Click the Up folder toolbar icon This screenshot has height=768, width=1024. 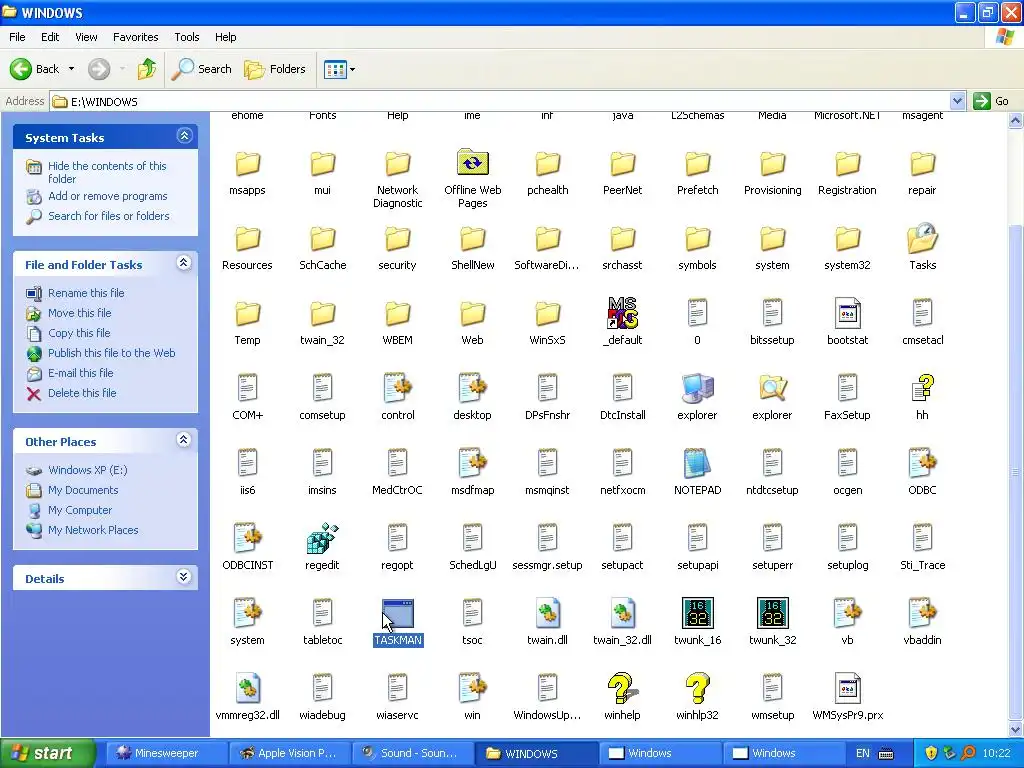pos(146,69)
